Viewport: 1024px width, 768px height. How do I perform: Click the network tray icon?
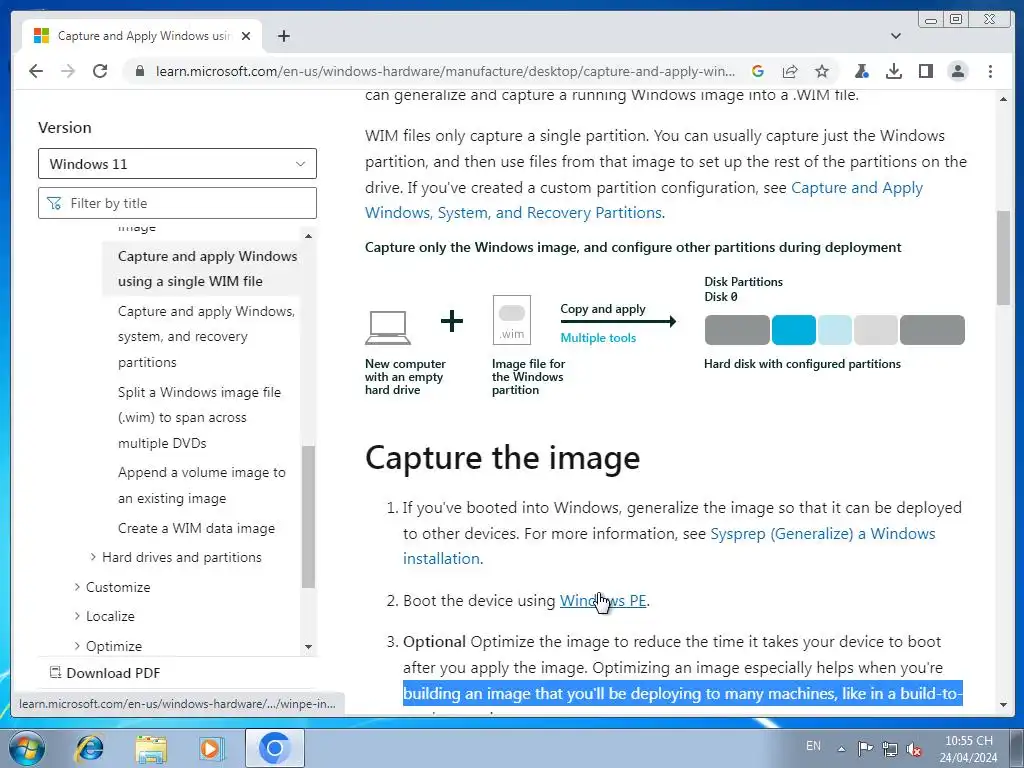pyautogui.click(x=889, y=749)
